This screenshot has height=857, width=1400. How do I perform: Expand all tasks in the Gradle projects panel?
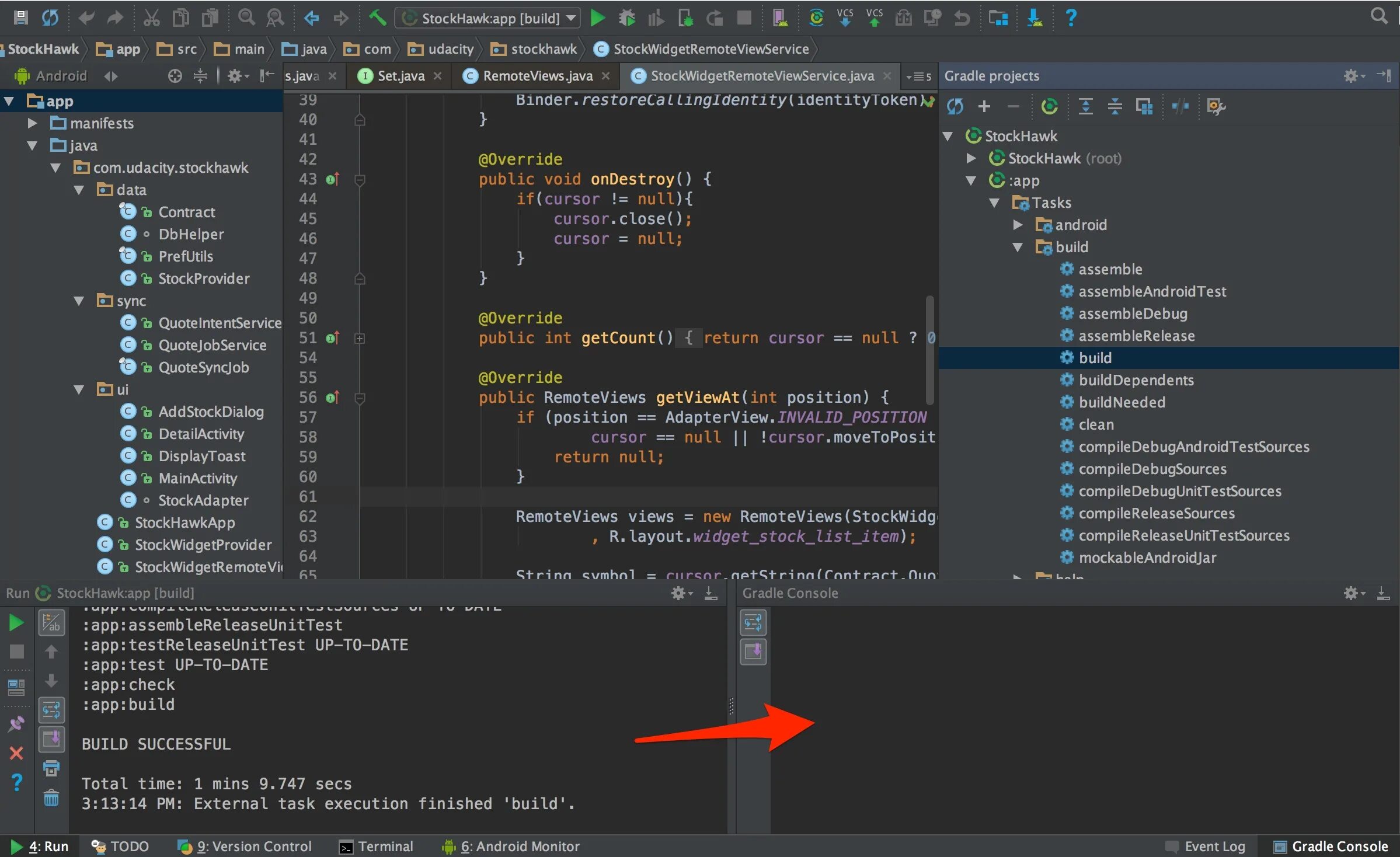[1085, 106]
